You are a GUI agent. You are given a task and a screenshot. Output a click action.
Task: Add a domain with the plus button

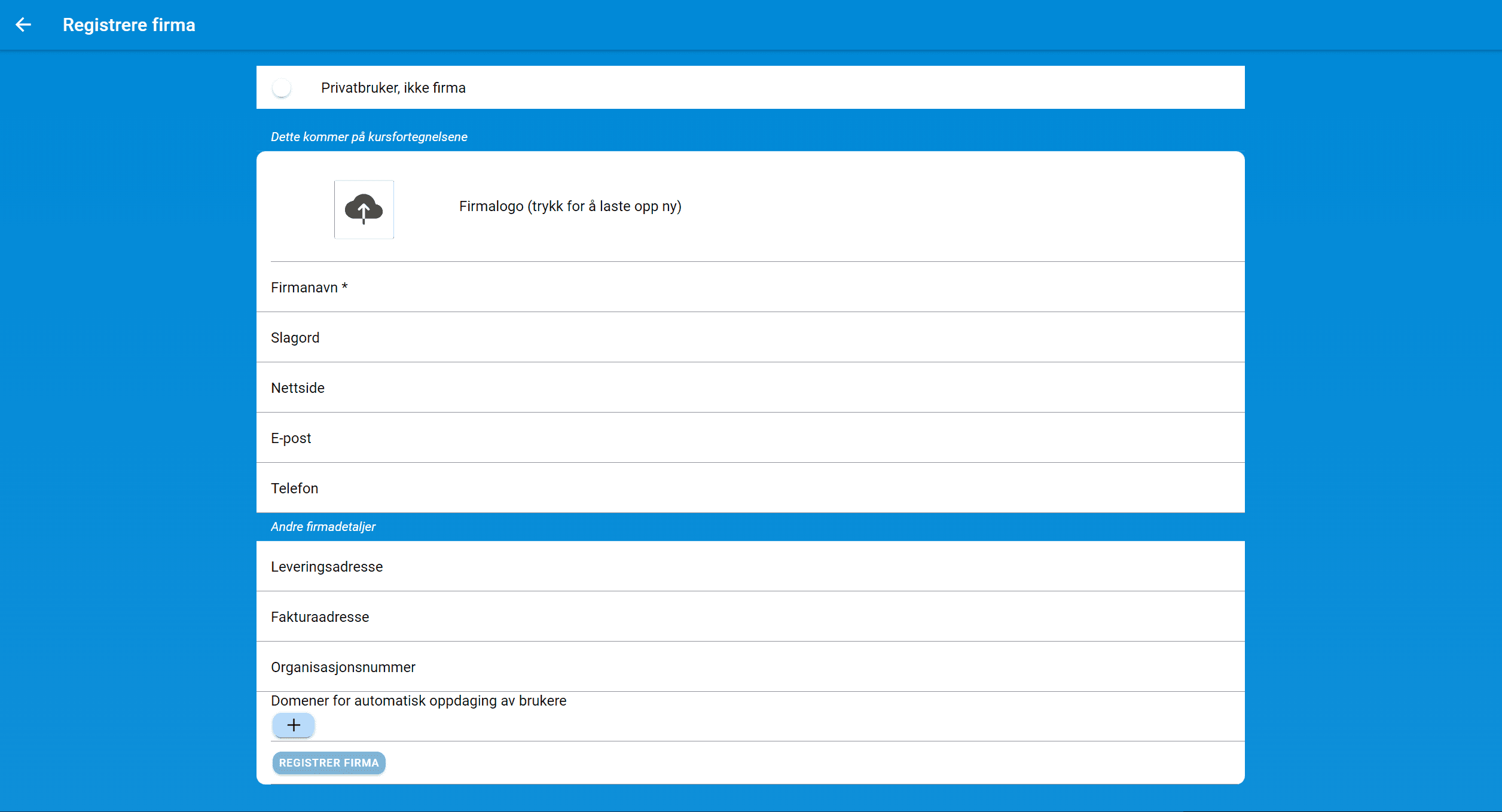coord(293,725)
